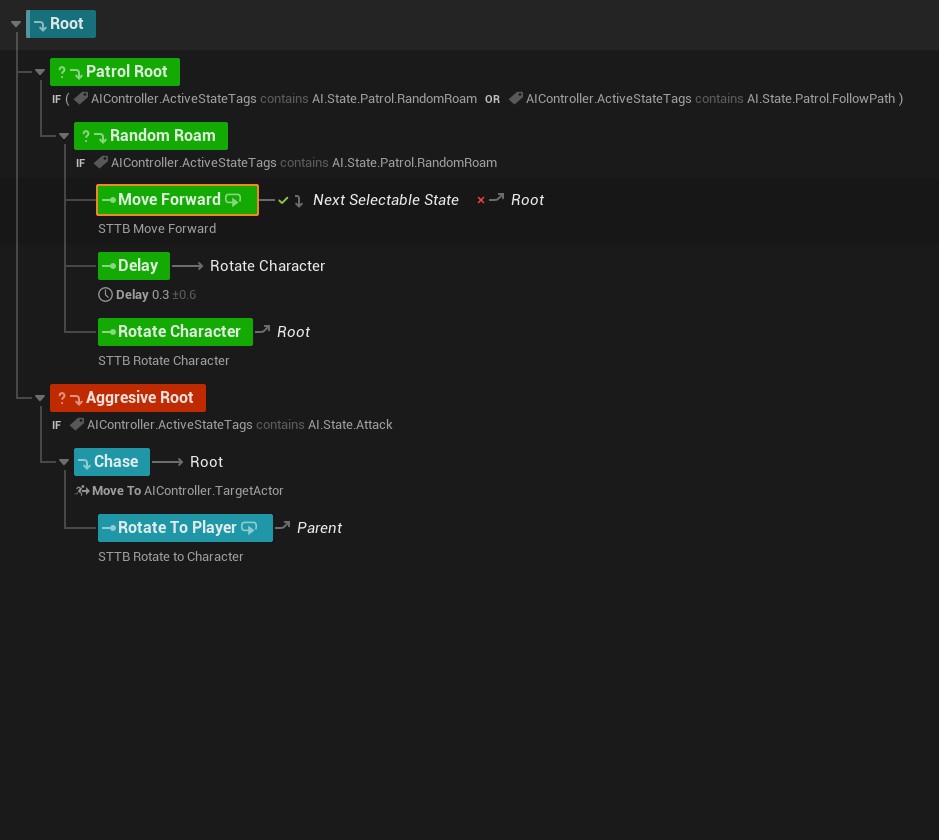Select the Root state node

[x=61, y=24]
